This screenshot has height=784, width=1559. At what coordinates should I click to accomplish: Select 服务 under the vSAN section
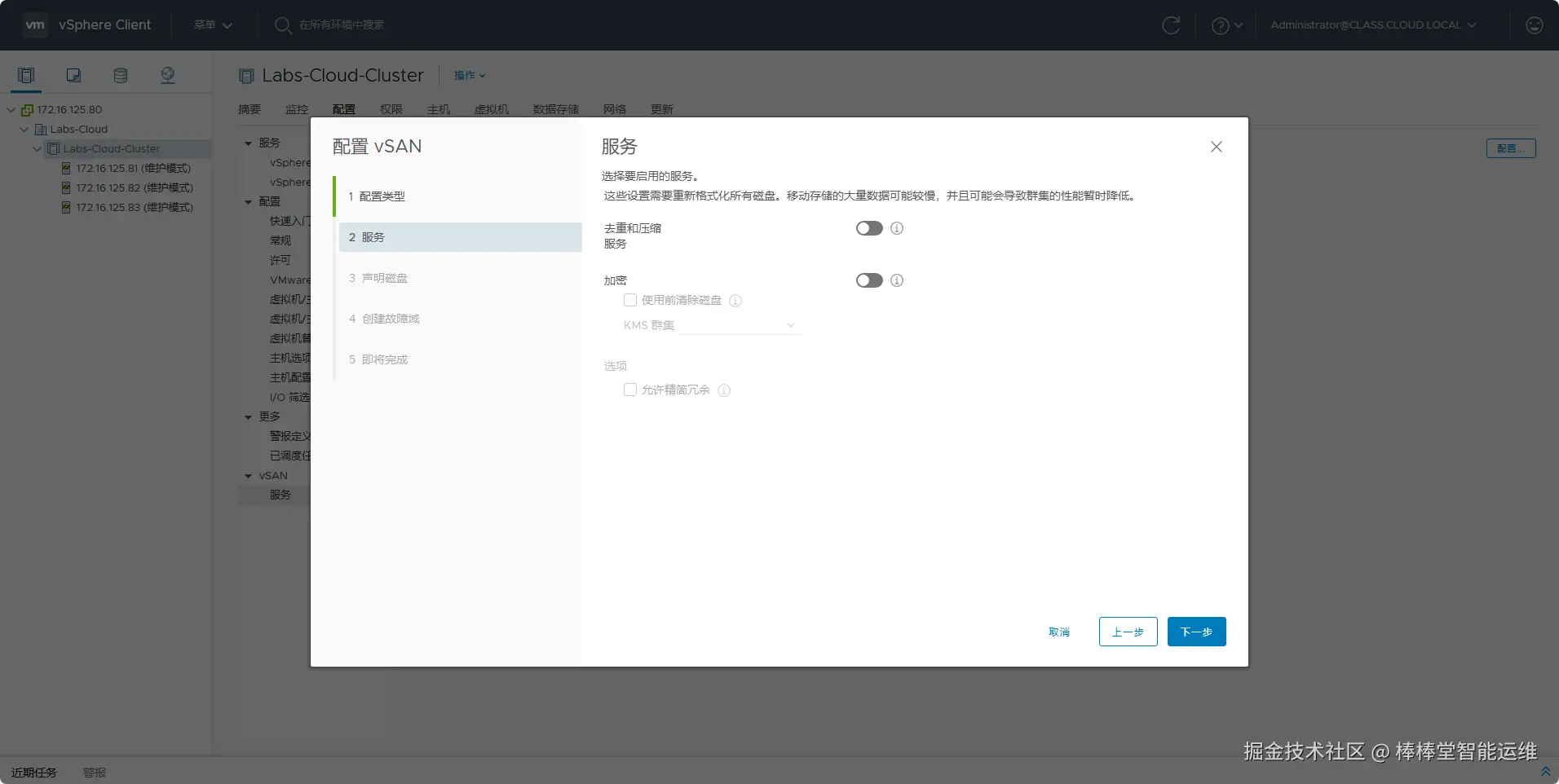click(280, 496)
